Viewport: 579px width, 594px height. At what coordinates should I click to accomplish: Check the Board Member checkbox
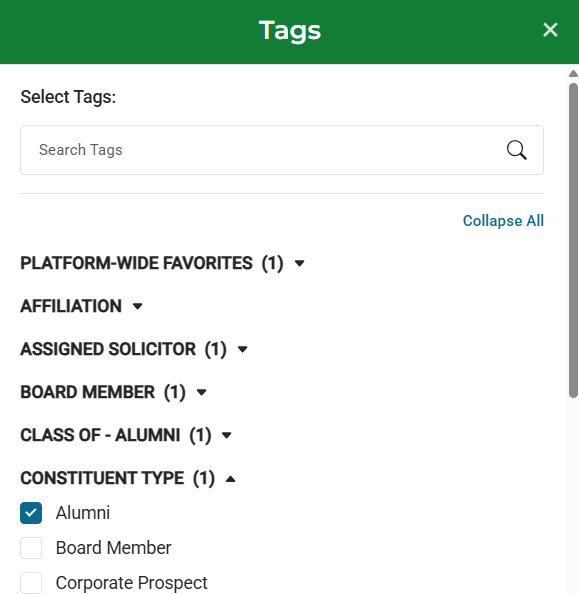point(31,548)
